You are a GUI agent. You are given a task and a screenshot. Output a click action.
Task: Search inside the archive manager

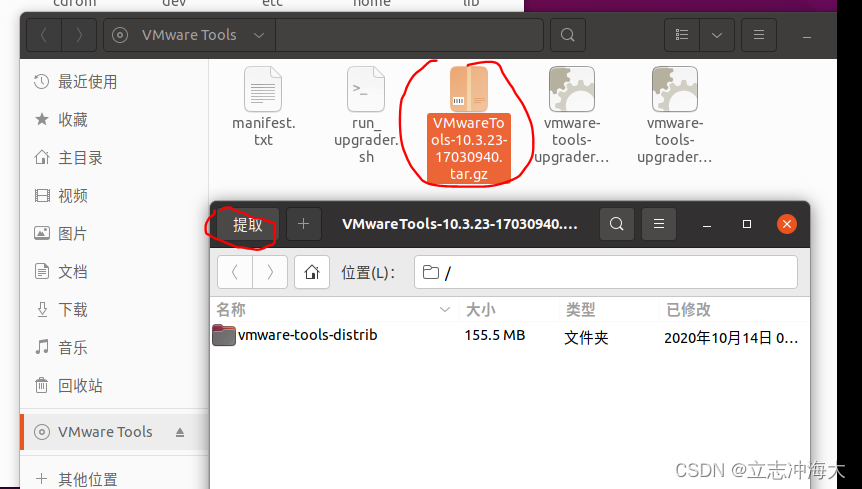617,224
